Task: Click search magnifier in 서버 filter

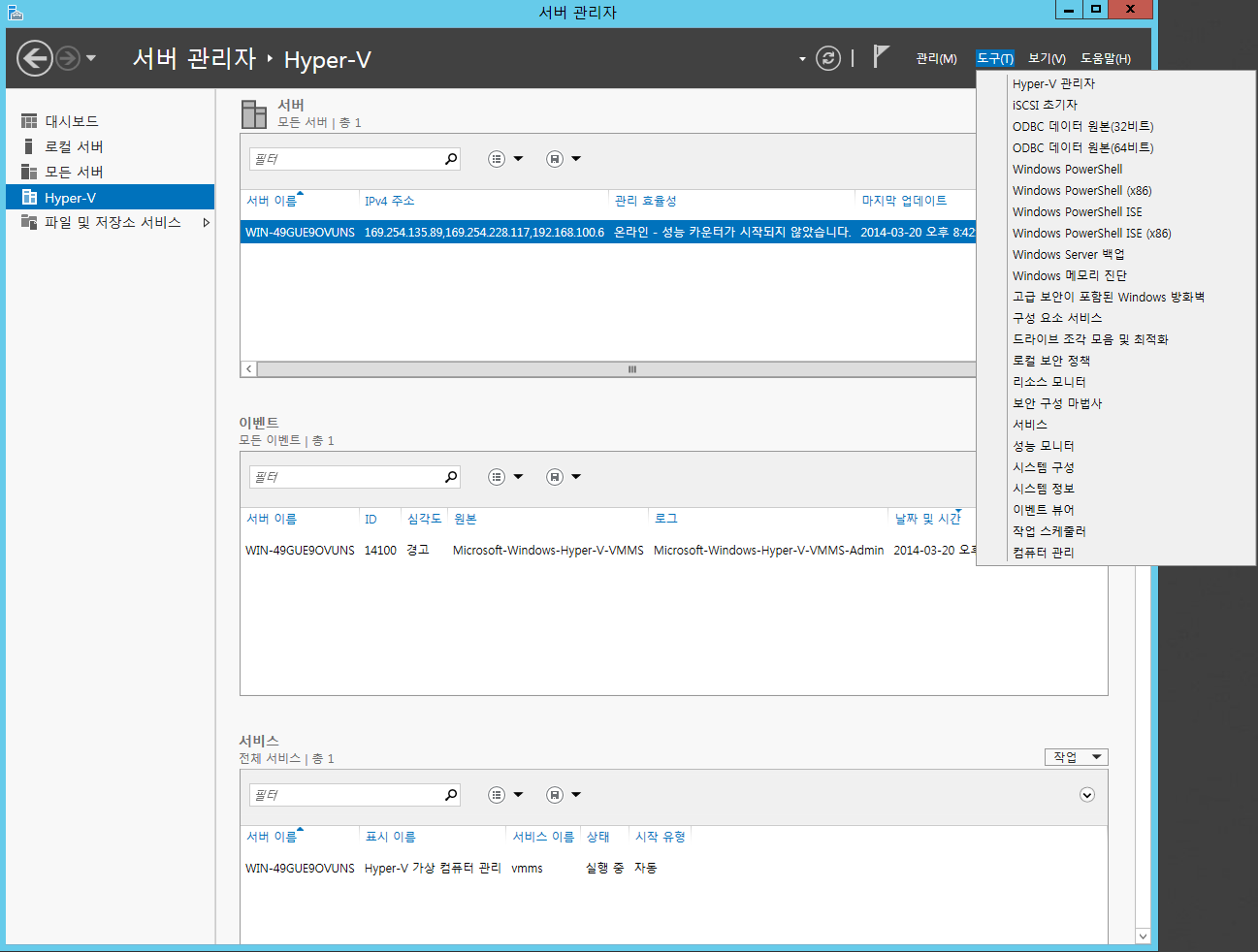Action: click(x=451, y=159)
